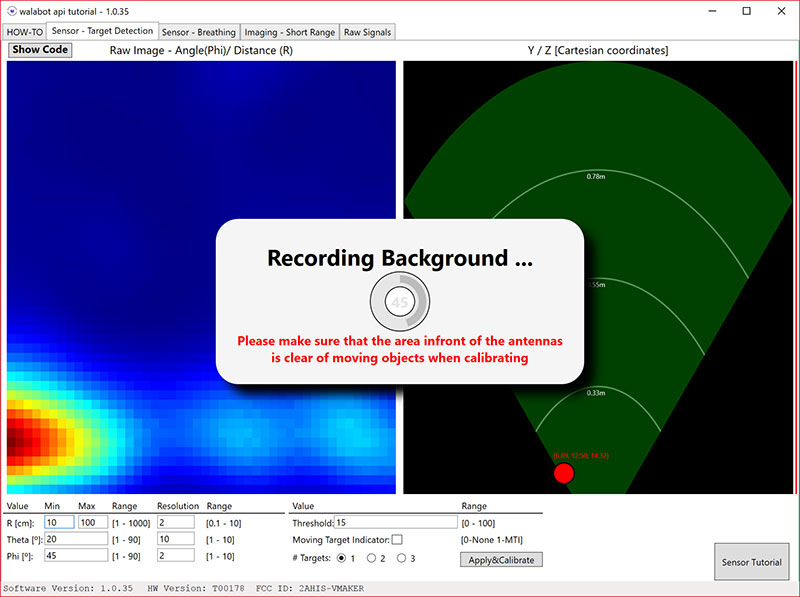Click the red target coordinates label

581,456
